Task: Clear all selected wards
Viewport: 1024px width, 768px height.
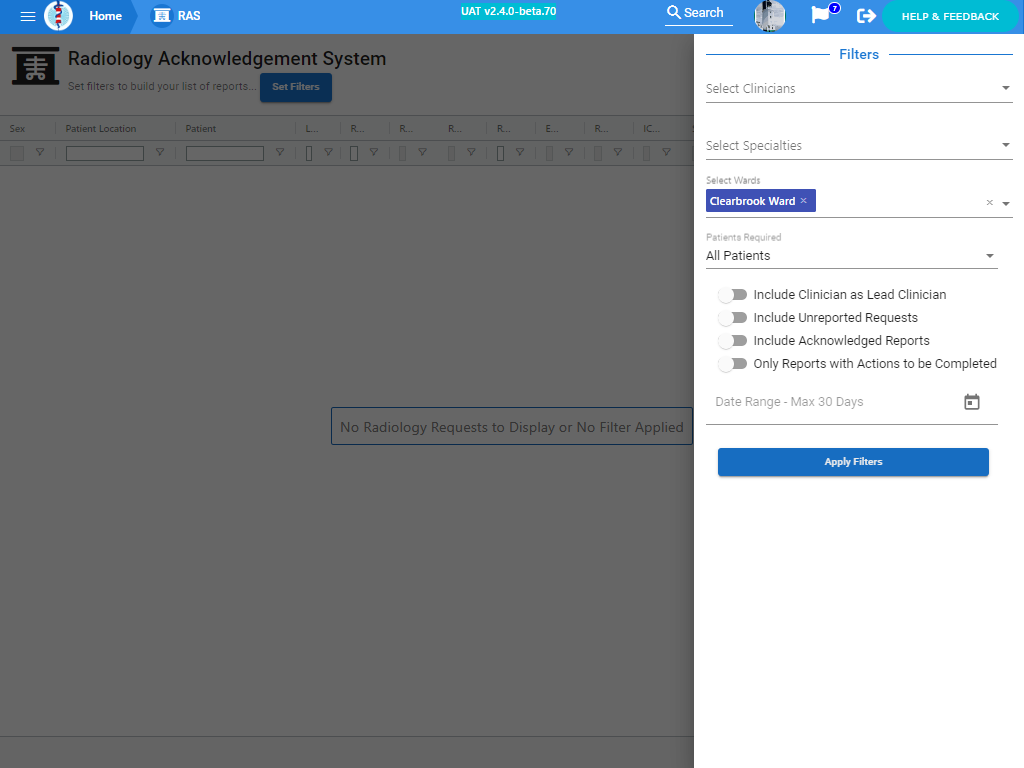Action: 989,202
